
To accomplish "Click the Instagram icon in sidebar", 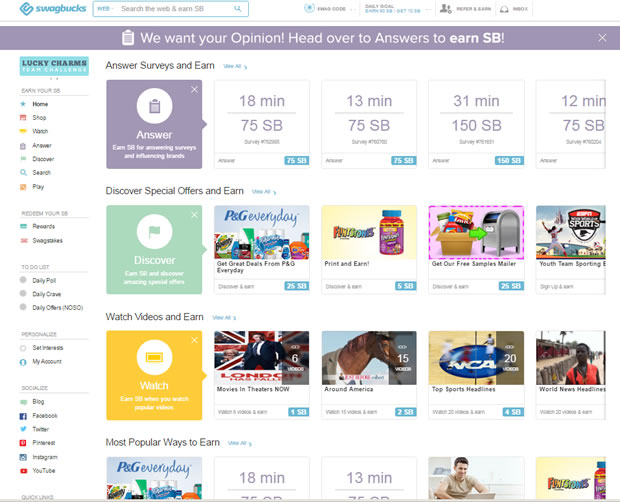I will pyautogui.click(x=23, y=457).
